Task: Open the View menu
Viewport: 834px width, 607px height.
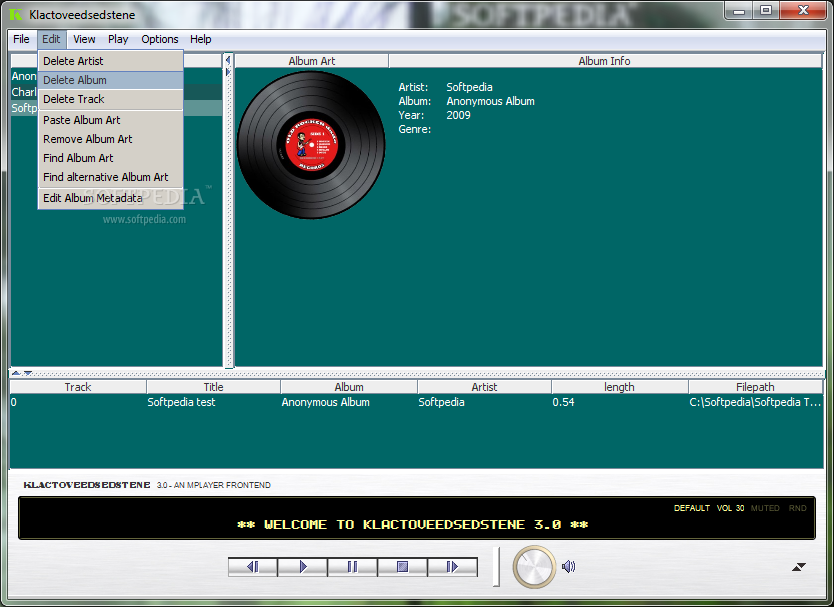Action: [84, 39]
